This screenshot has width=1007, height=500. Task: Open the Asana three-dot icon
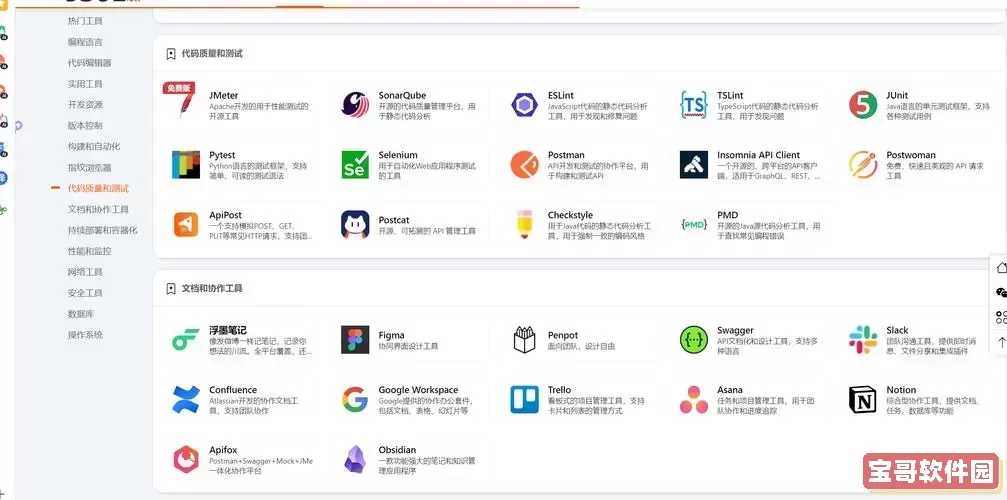[x=694, y=399]
